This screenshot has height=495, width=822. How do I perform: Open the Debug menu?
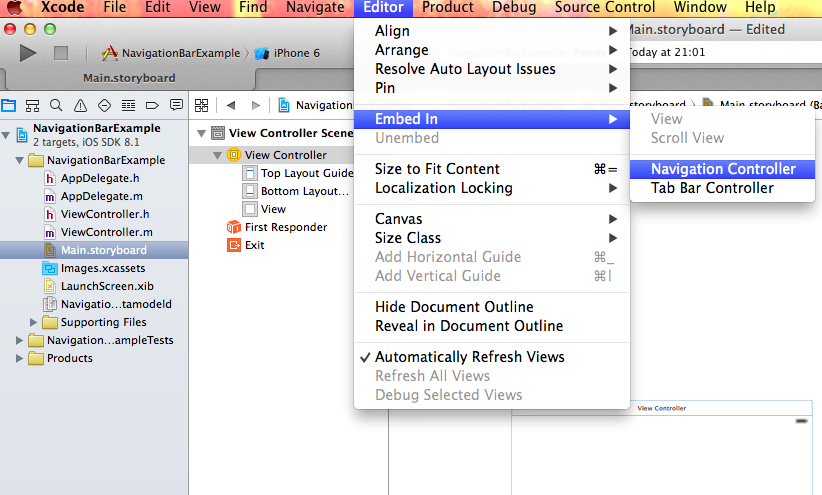pyautogui.click(x=514, y=7)
